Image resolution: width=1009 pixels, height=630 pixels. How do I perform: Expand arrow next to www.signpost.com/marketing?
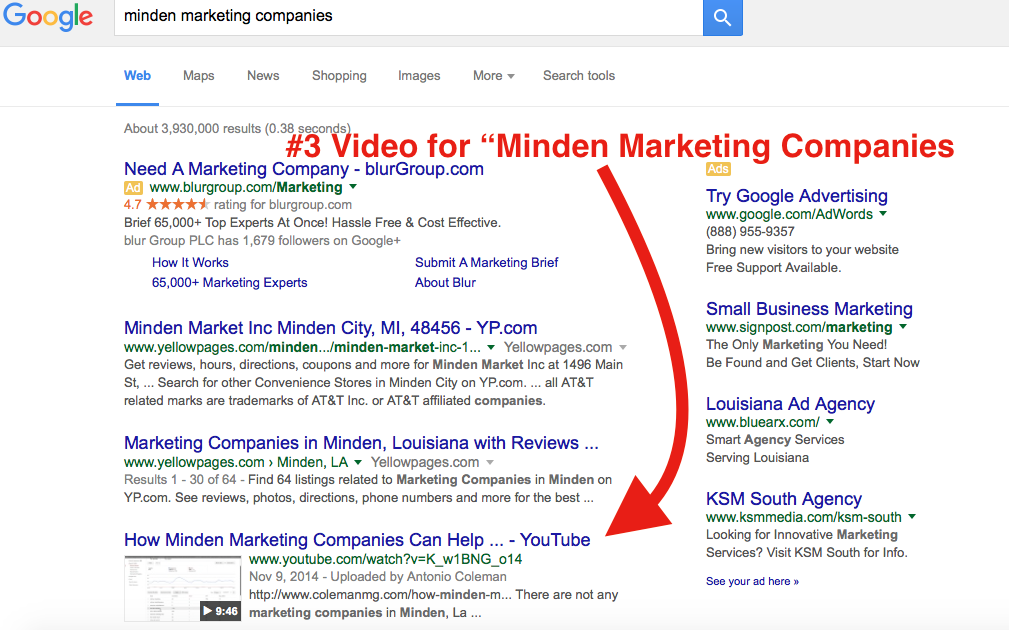tap(903, 327)
